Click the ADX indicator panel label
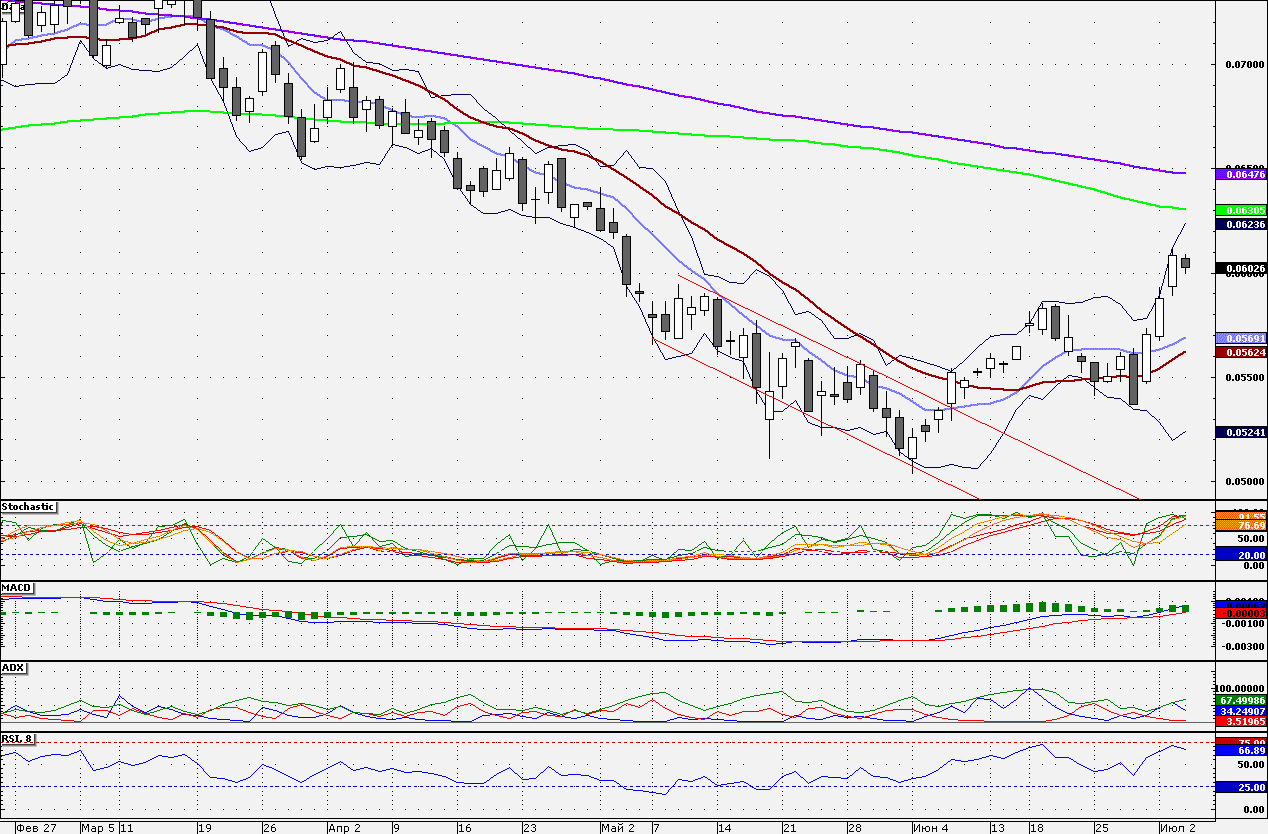This screenshot has height=834, width=1268. click(x=14, y=667)
